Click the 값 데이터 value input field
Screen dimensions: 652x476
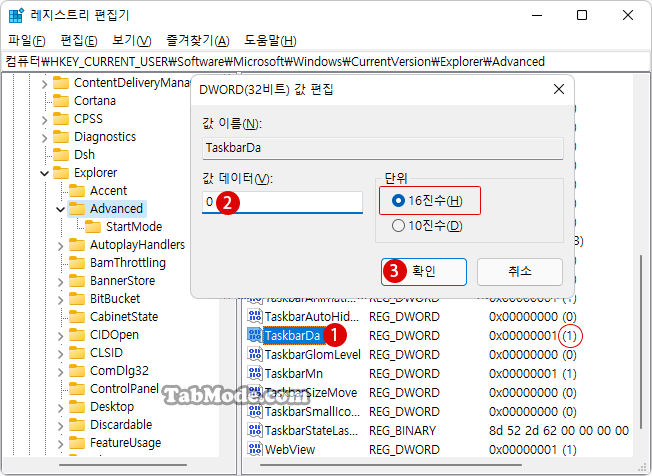[282, 202]
